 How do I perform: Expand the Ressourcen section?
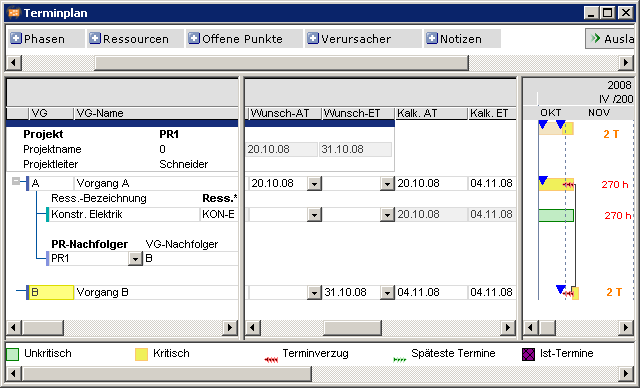[x=95, y=39]
